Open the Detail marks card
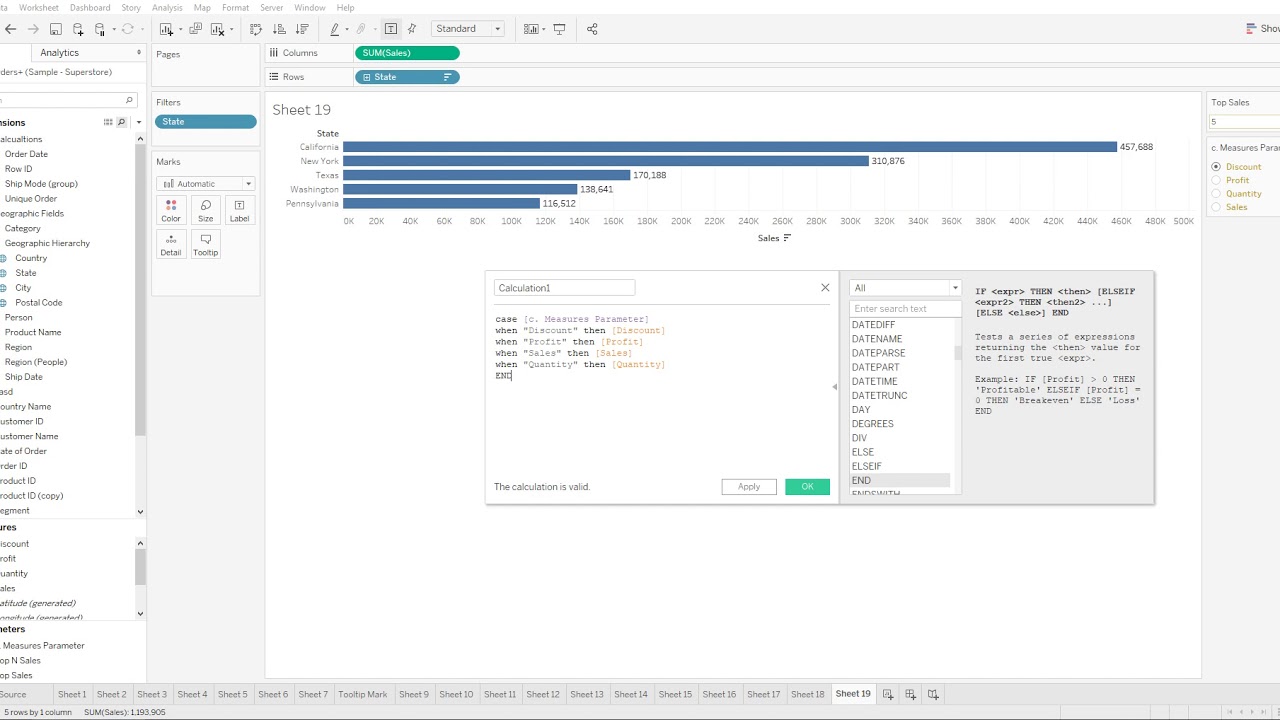The width and height of the screenshot is (1280, 720). point(171,245)
